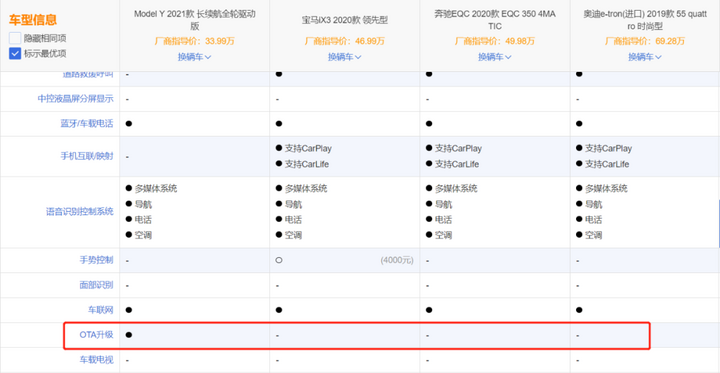The width and height of the screenshot is (720, 373).
Task: Click the 车载电视 row label
Action: 96,359
